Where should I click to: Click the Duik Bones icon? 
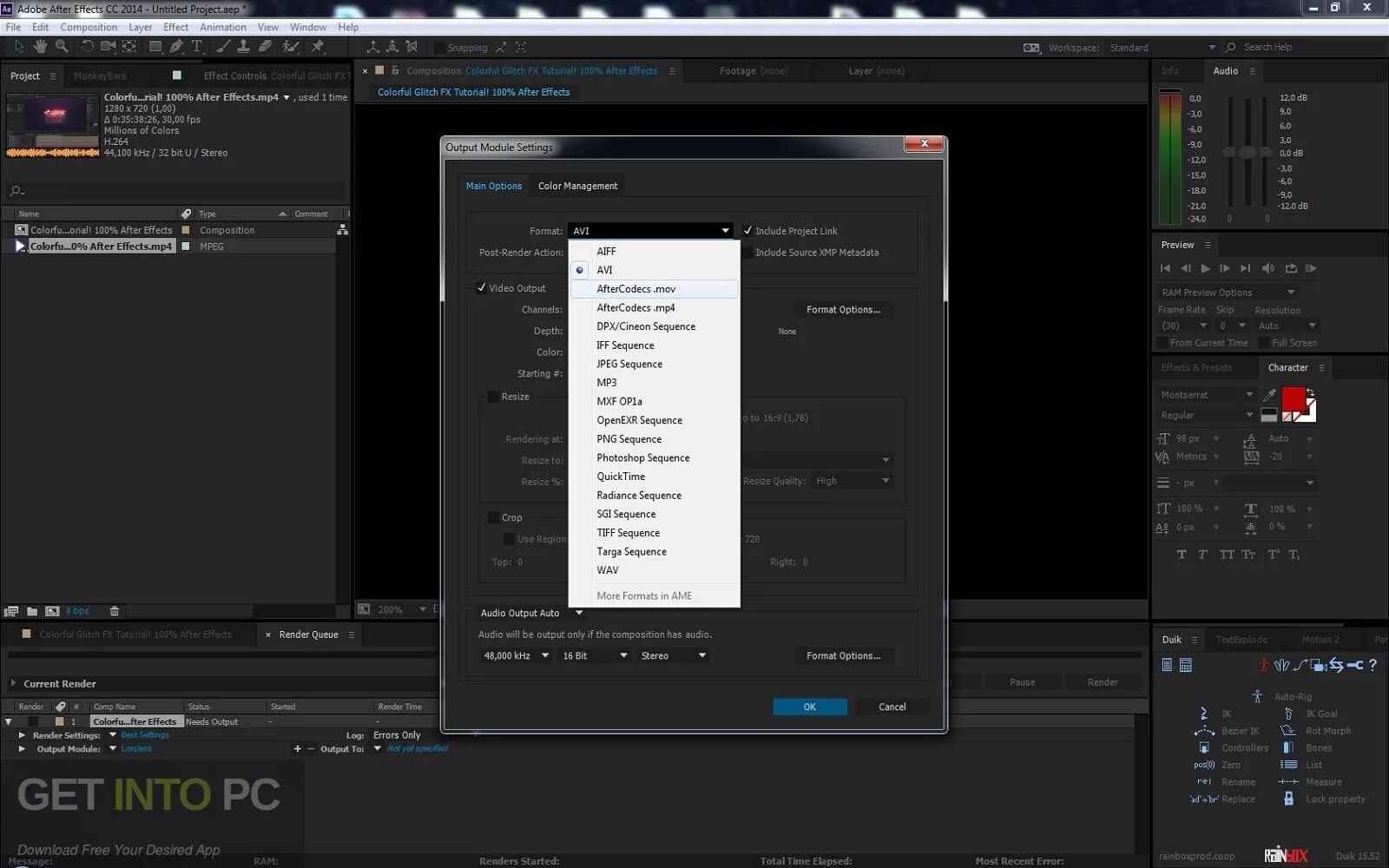pos(1288,747)
